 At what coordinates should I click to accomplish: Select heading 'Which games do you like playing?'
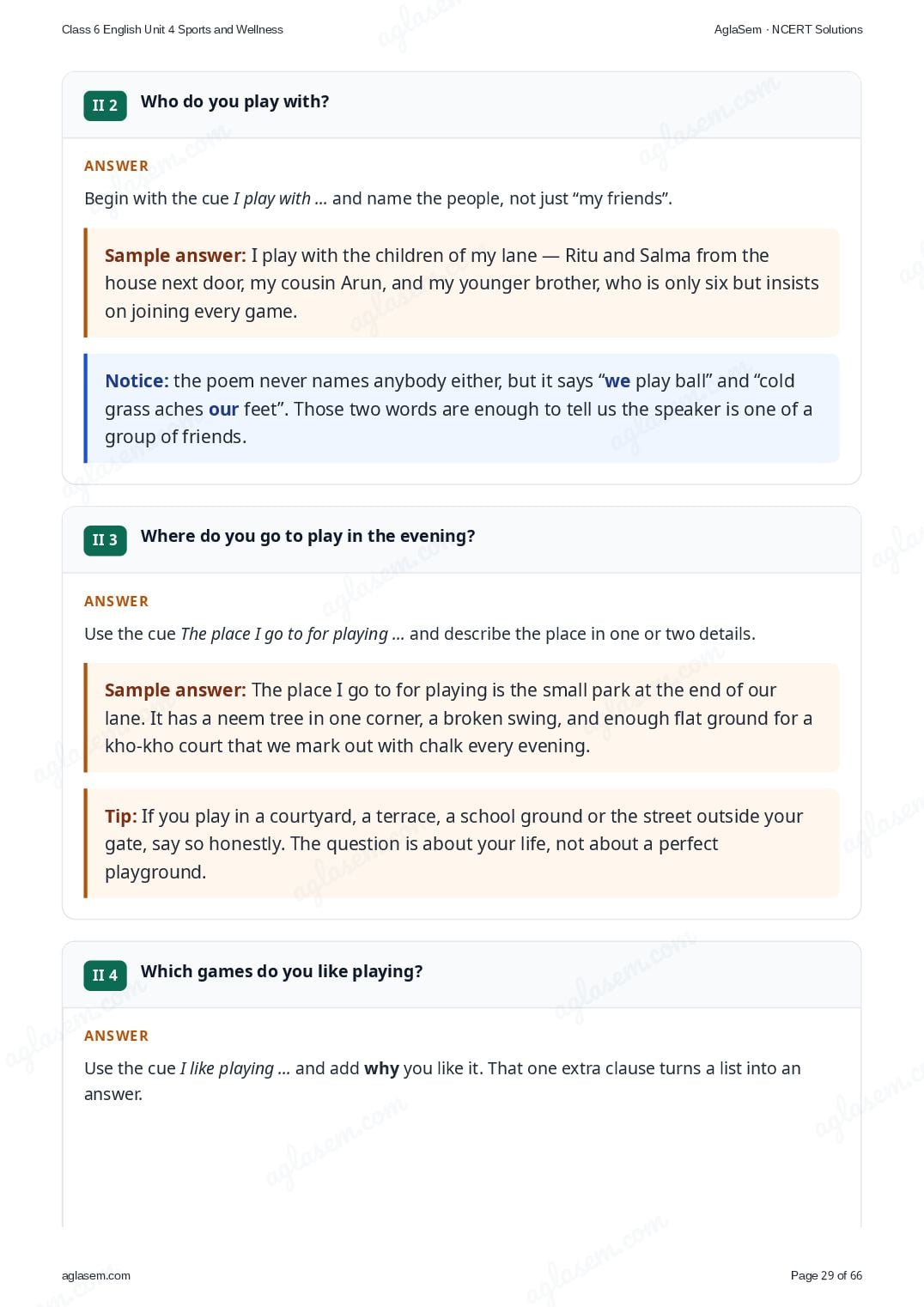click(x=282, y=971)
